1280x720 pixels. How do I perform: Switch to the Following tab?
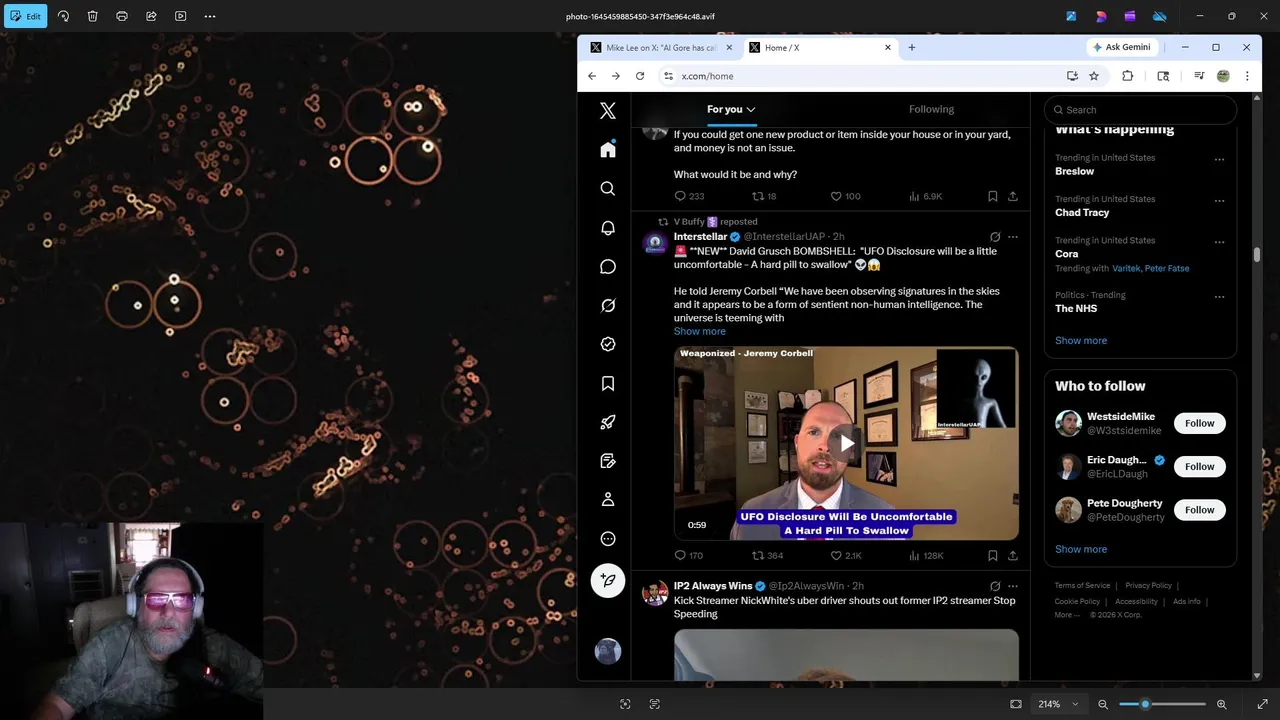931,109
